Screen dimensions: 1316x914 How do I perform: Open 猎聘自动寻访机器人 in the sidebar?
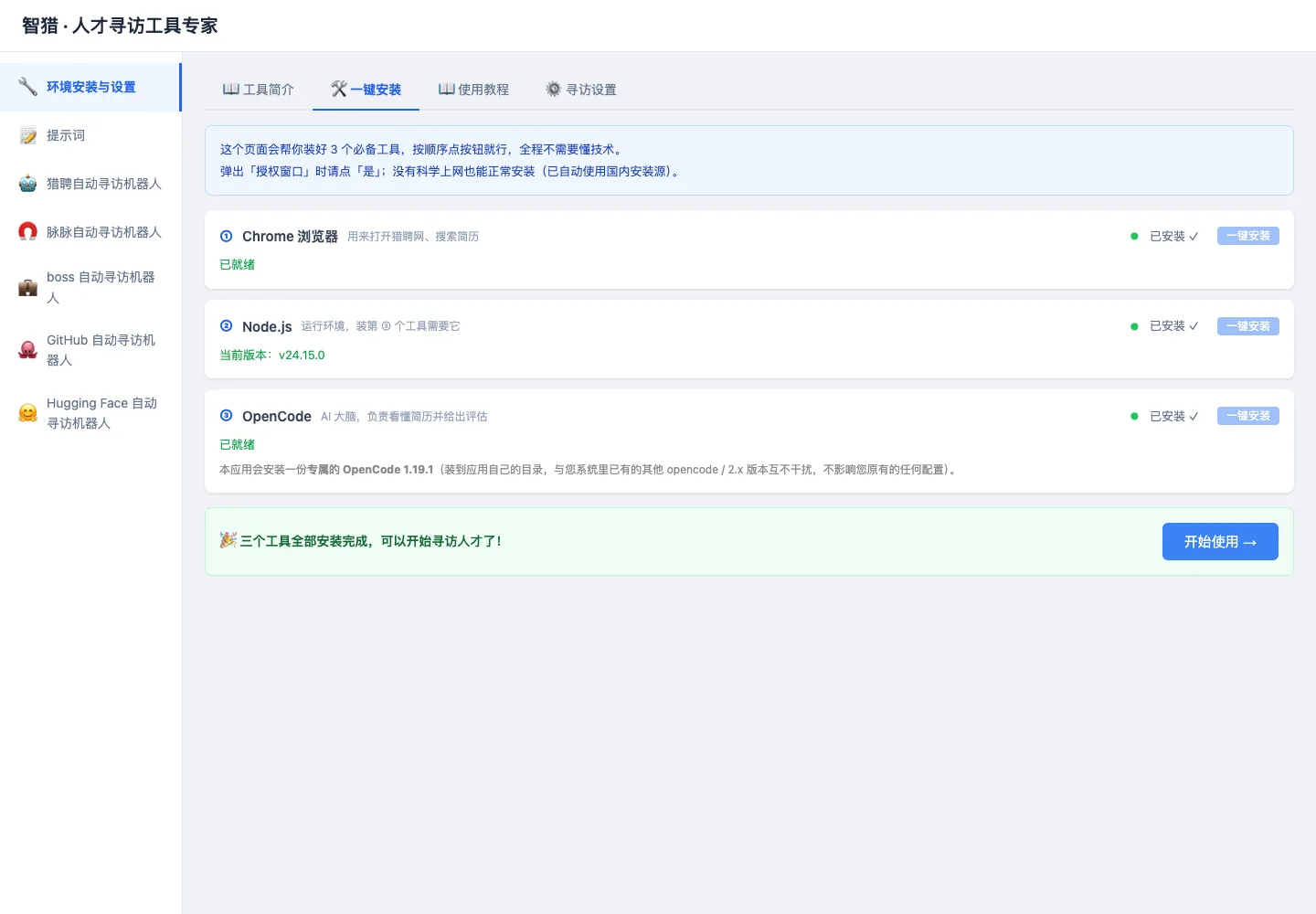click(90, 184)
